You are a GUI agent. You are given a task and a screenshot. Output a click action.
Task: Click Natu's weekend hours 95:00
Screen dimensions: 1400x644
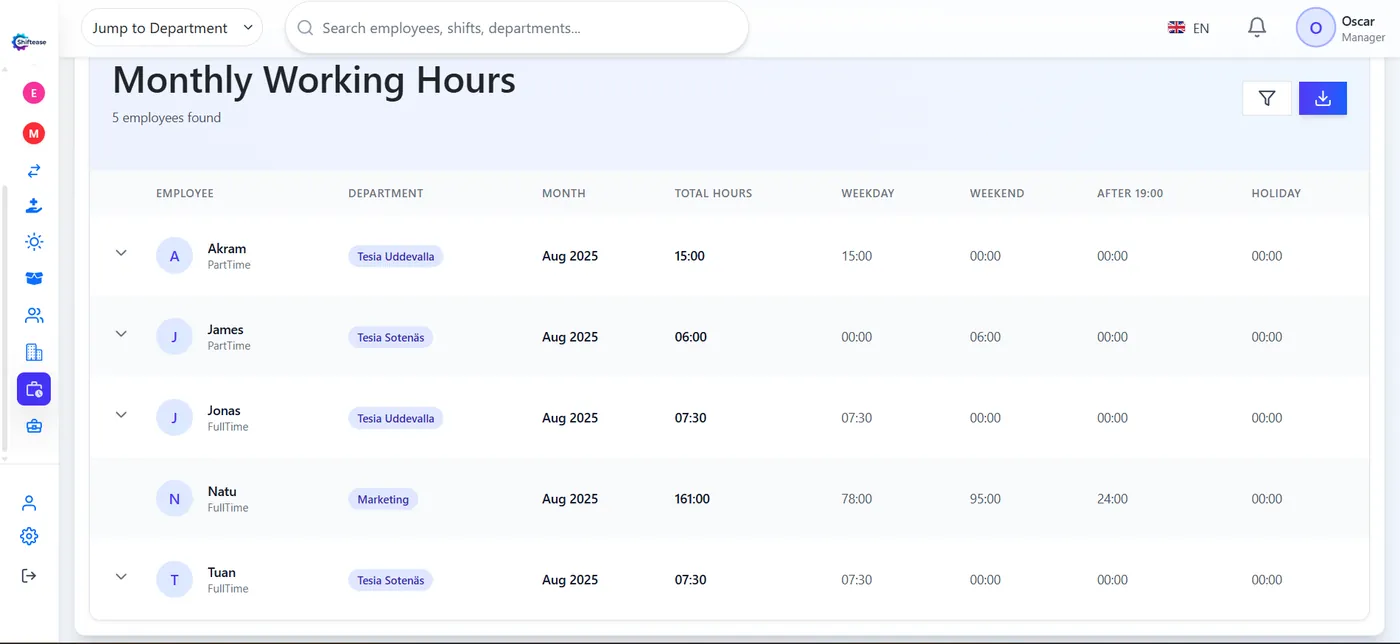coord(985,499)
